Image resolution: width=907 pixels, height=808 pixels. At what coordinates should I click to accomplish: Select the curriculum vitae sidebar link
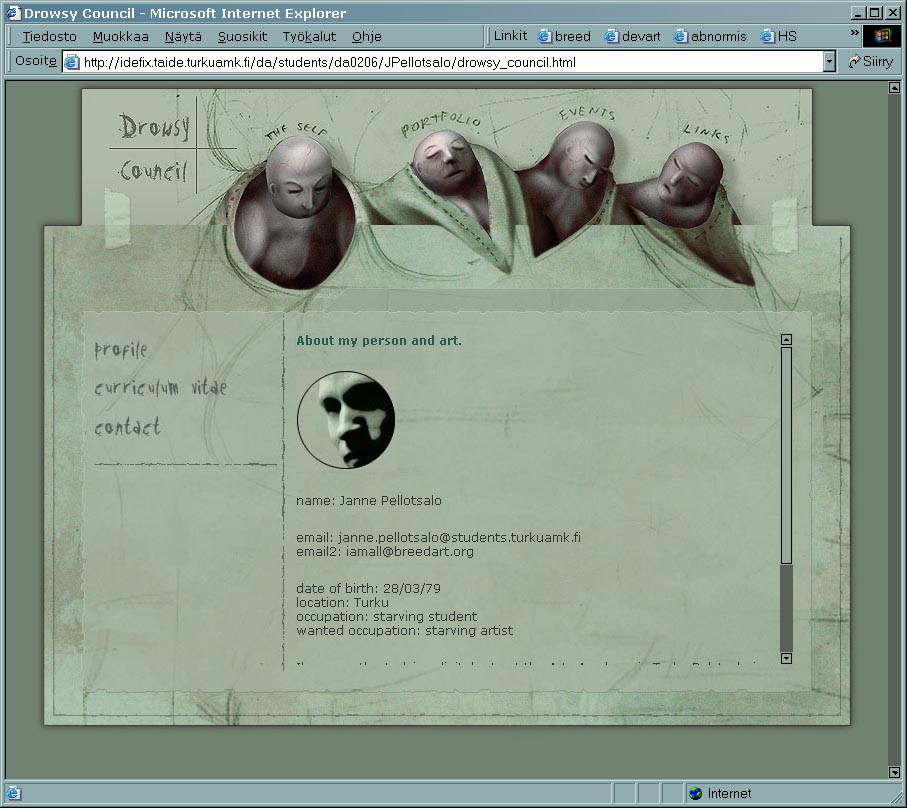[x=160, y=387]
